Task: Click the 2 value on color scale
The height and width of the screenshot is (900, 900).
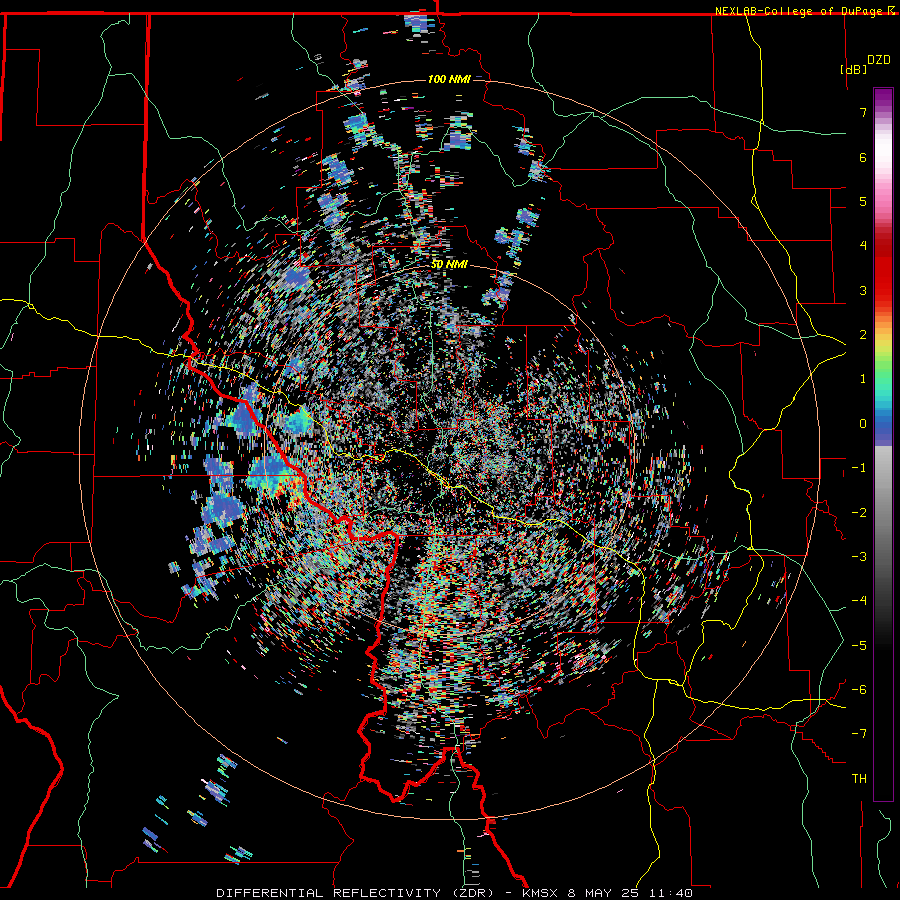Action: [863, 335]
